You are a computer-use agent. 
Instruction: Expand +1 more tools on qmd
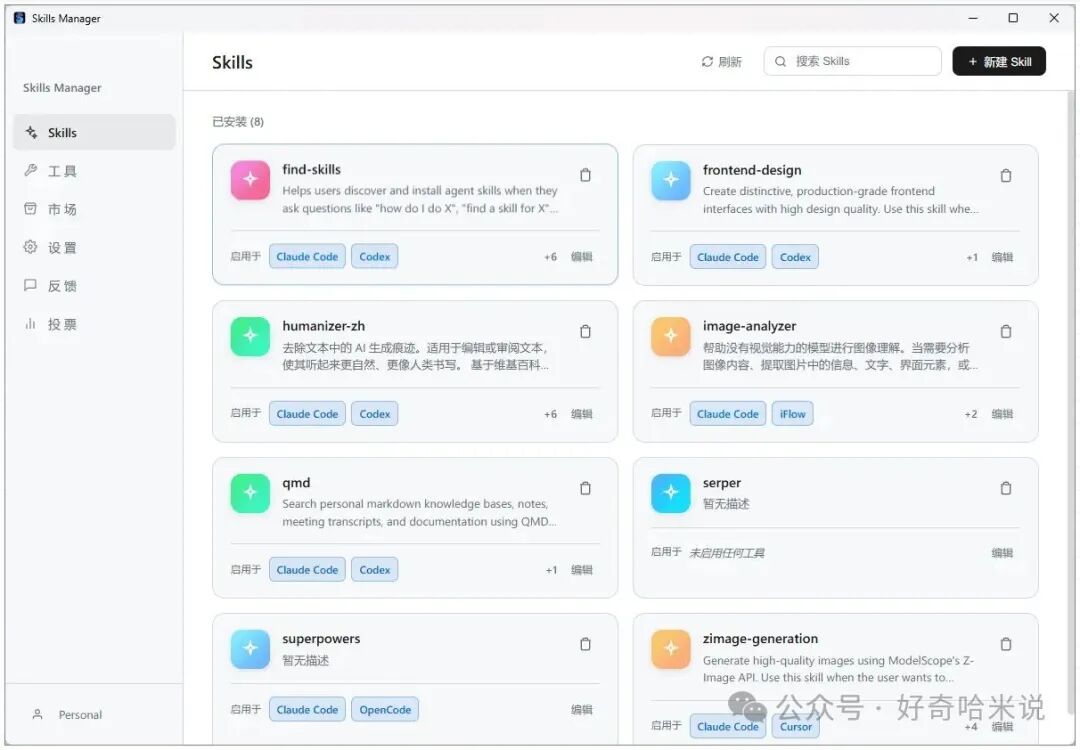(551, 570)
